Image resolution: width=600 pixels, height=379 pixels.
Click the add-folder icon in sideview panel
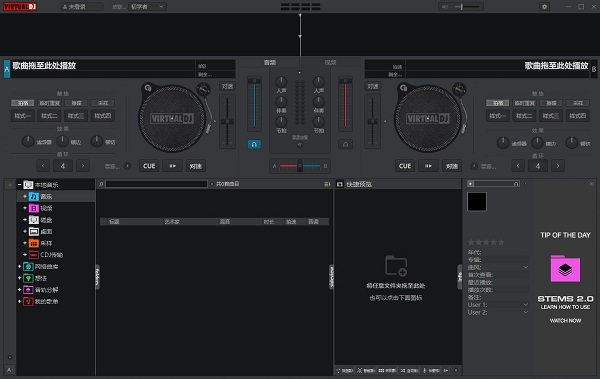coord(396,265)
